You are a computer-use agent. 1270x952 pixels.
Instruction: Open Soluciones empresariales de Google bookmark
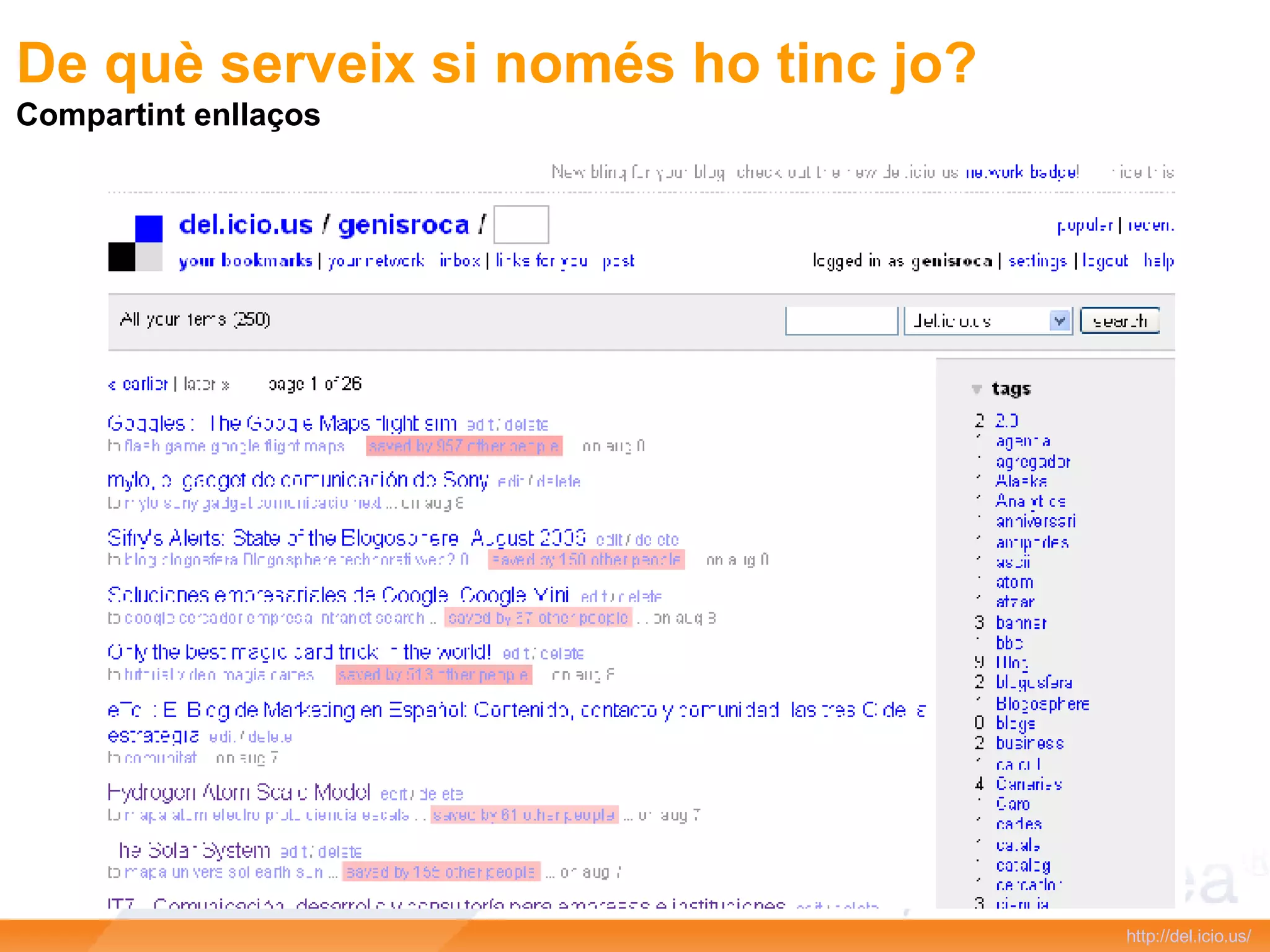coord(338,595)
